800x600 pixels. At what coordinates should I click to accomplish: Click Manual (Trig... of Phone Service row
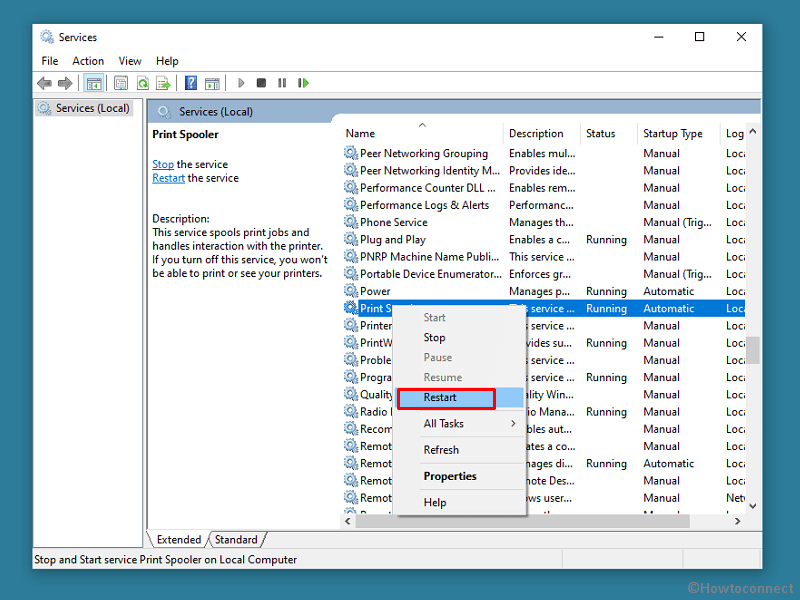677,222
